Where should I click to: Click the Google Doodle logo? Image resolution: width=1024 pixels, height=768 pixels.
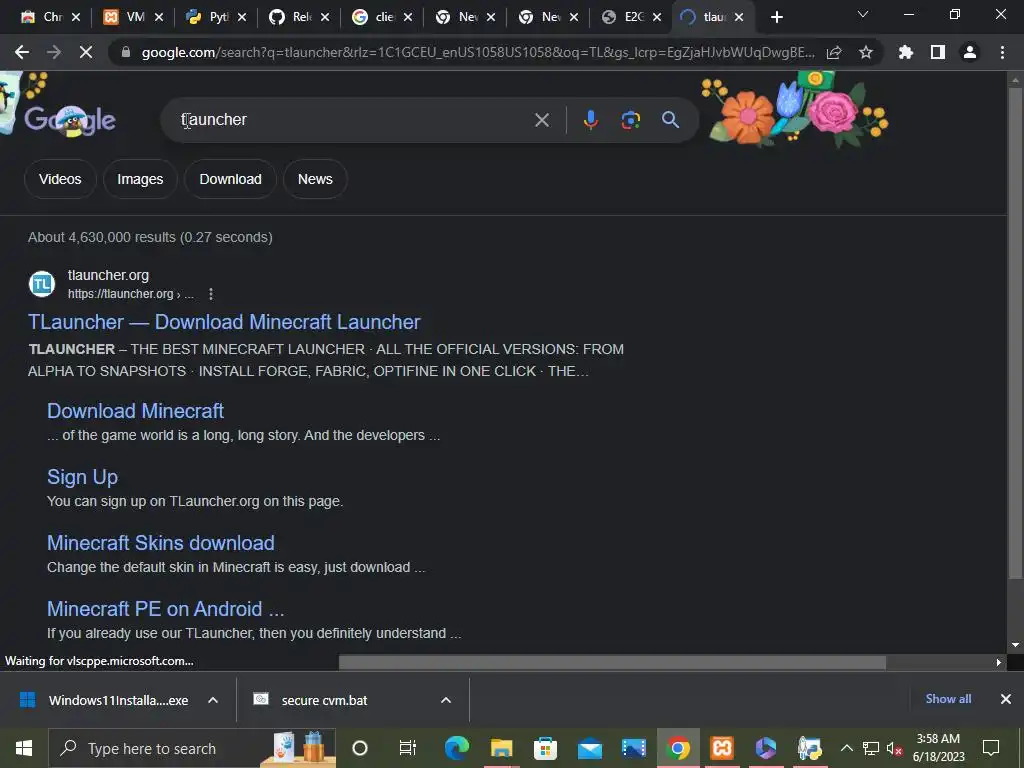70,120
